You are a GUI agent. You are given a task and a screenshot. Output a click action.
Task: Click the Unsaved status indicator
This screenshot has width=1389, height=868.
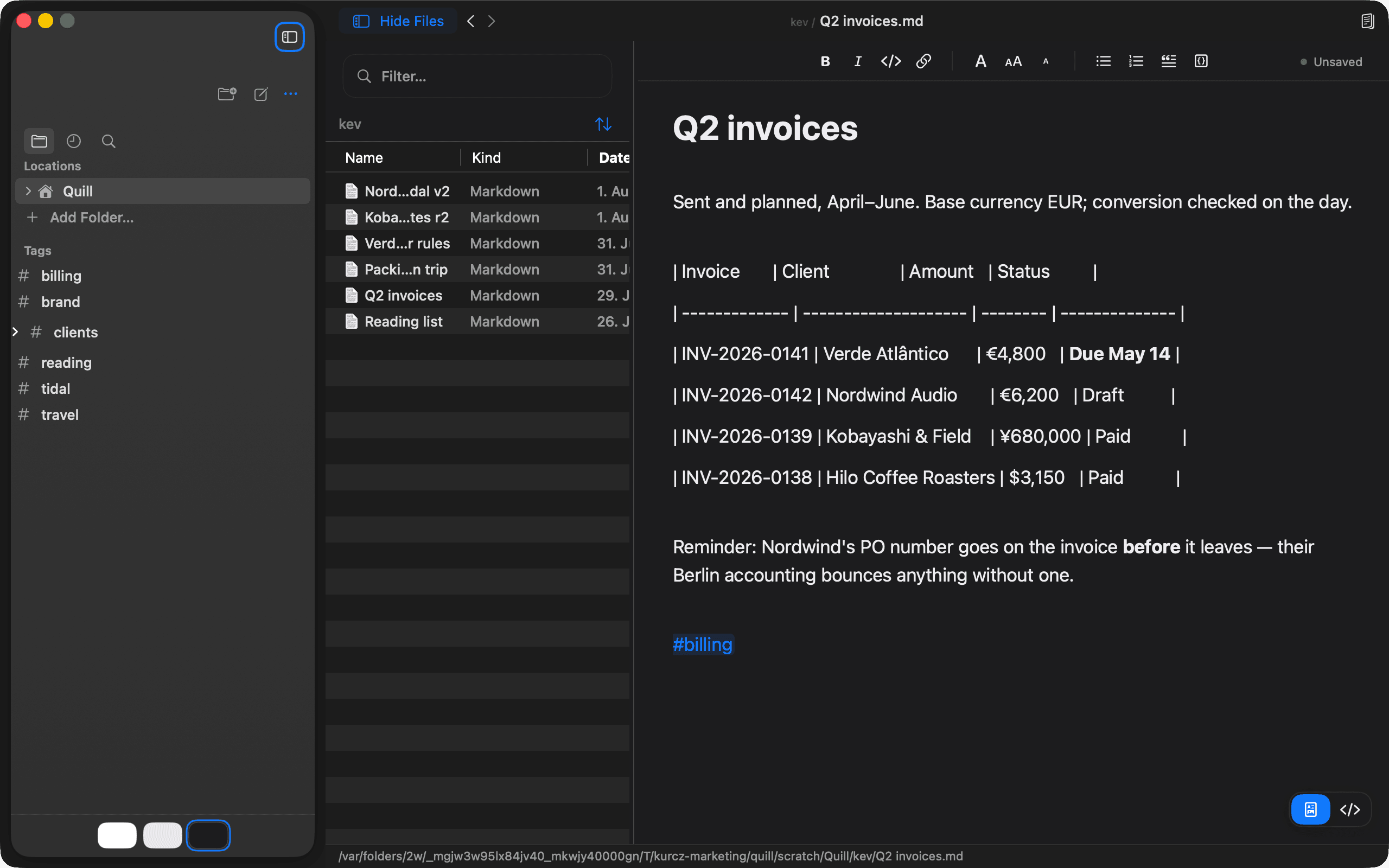pos(1331,62)
